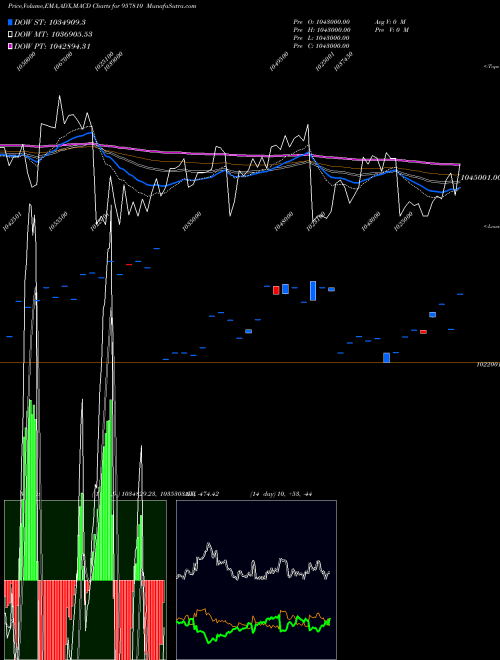Click the 1042501 low label at left
The image size is (500, 660).
pyautogui.click(x=12, y=221)
